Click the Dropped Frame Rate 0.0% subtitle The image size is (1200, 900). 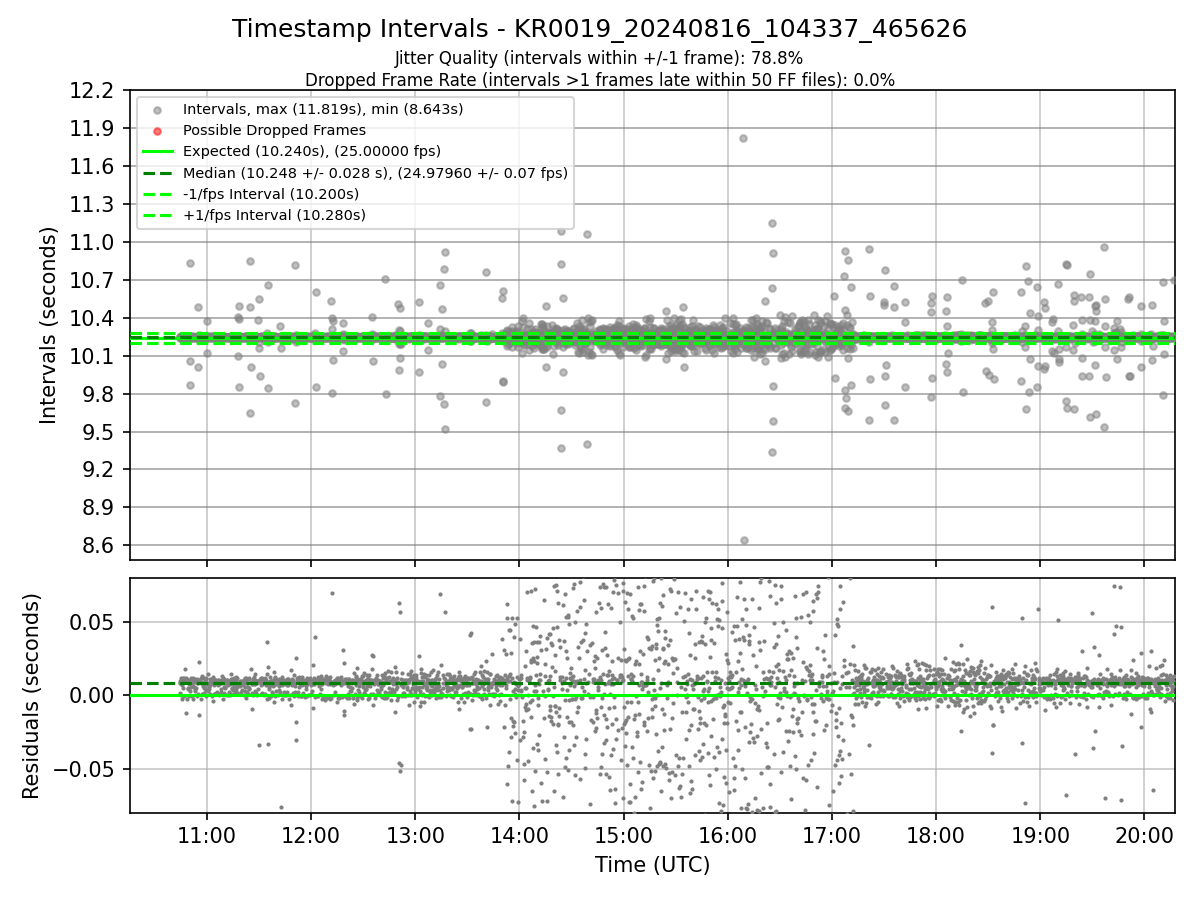point(600,80)
